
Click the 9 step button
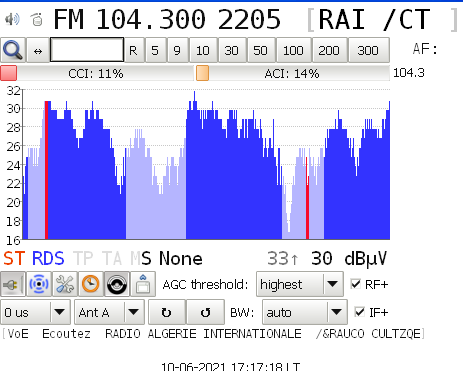177,50
